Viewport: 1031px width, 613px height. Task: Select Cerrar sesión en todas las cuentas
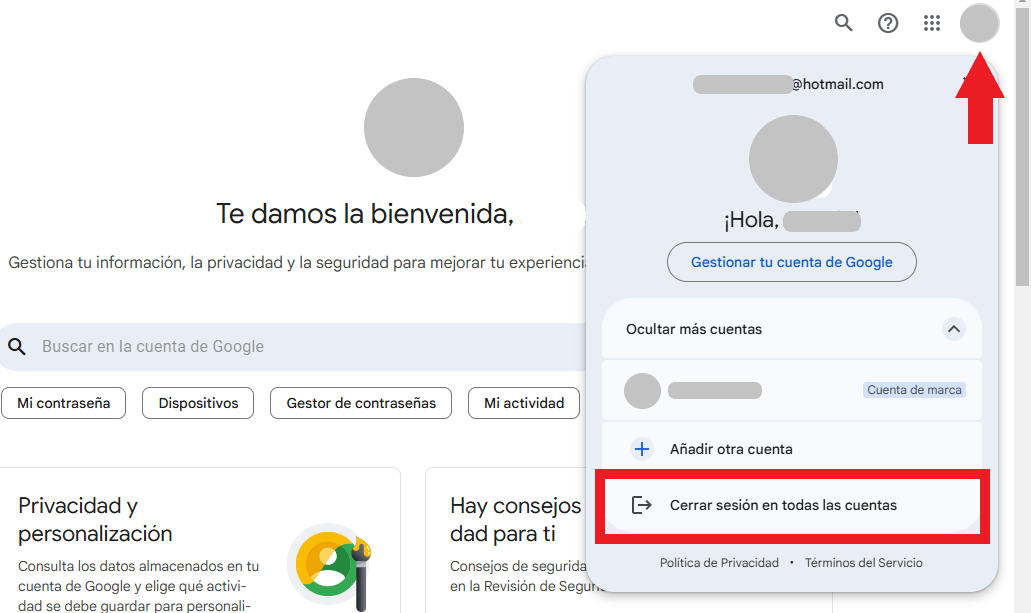[792, 505]
